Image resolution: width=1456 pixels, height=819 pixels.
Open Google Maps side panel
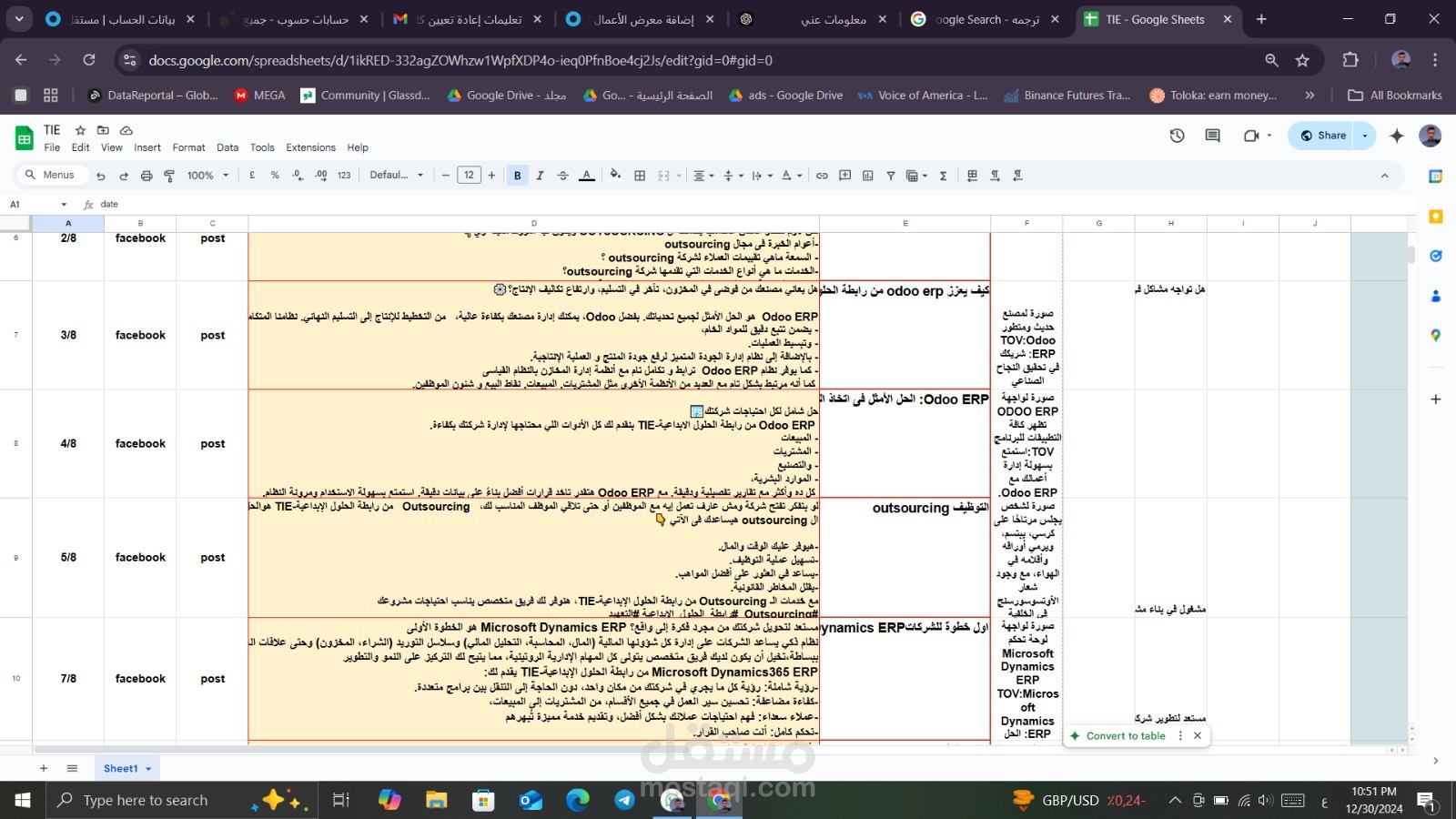(x=1436, y=335)
